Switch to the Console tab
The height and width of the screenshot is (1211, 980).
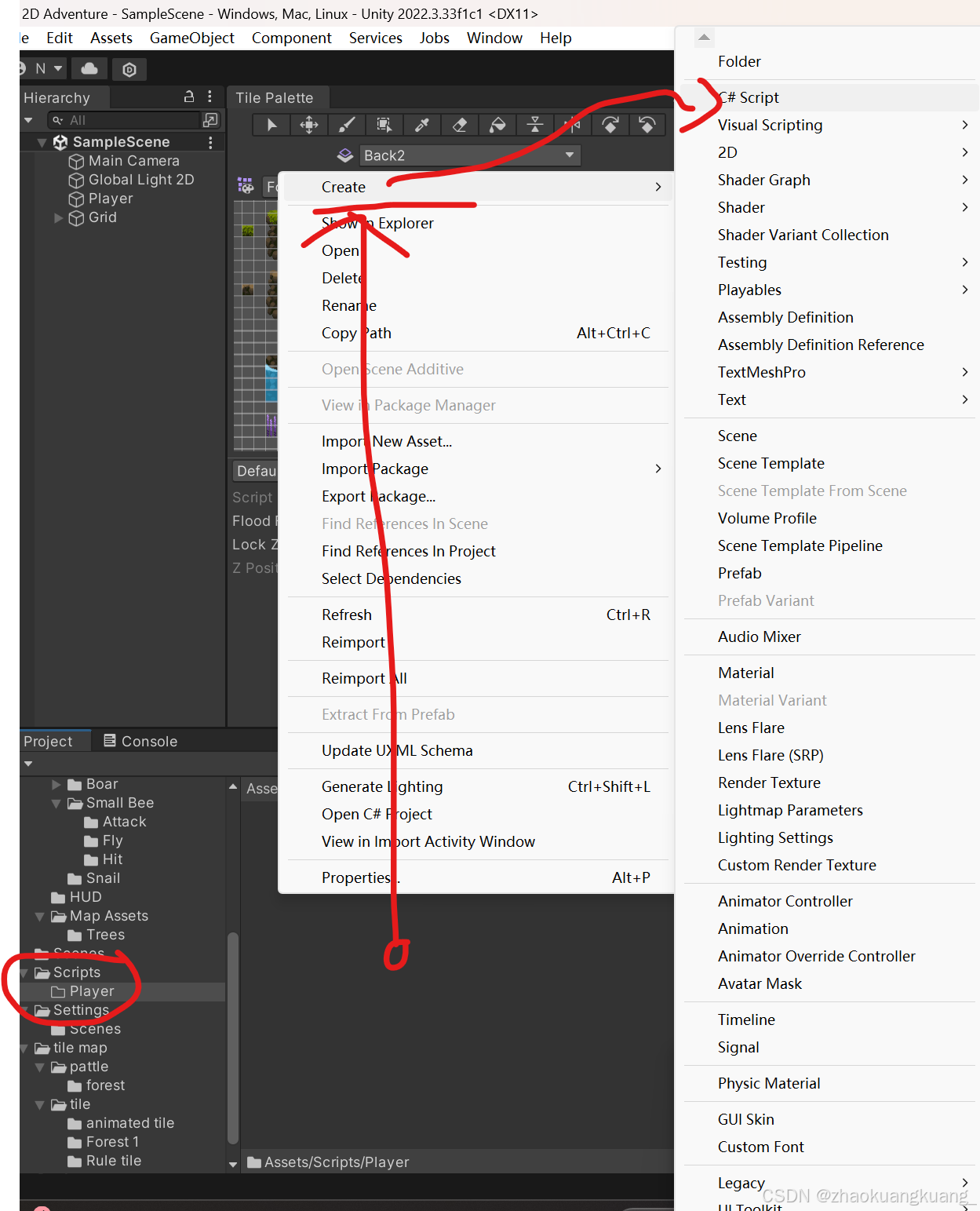[x=140, y=741]
